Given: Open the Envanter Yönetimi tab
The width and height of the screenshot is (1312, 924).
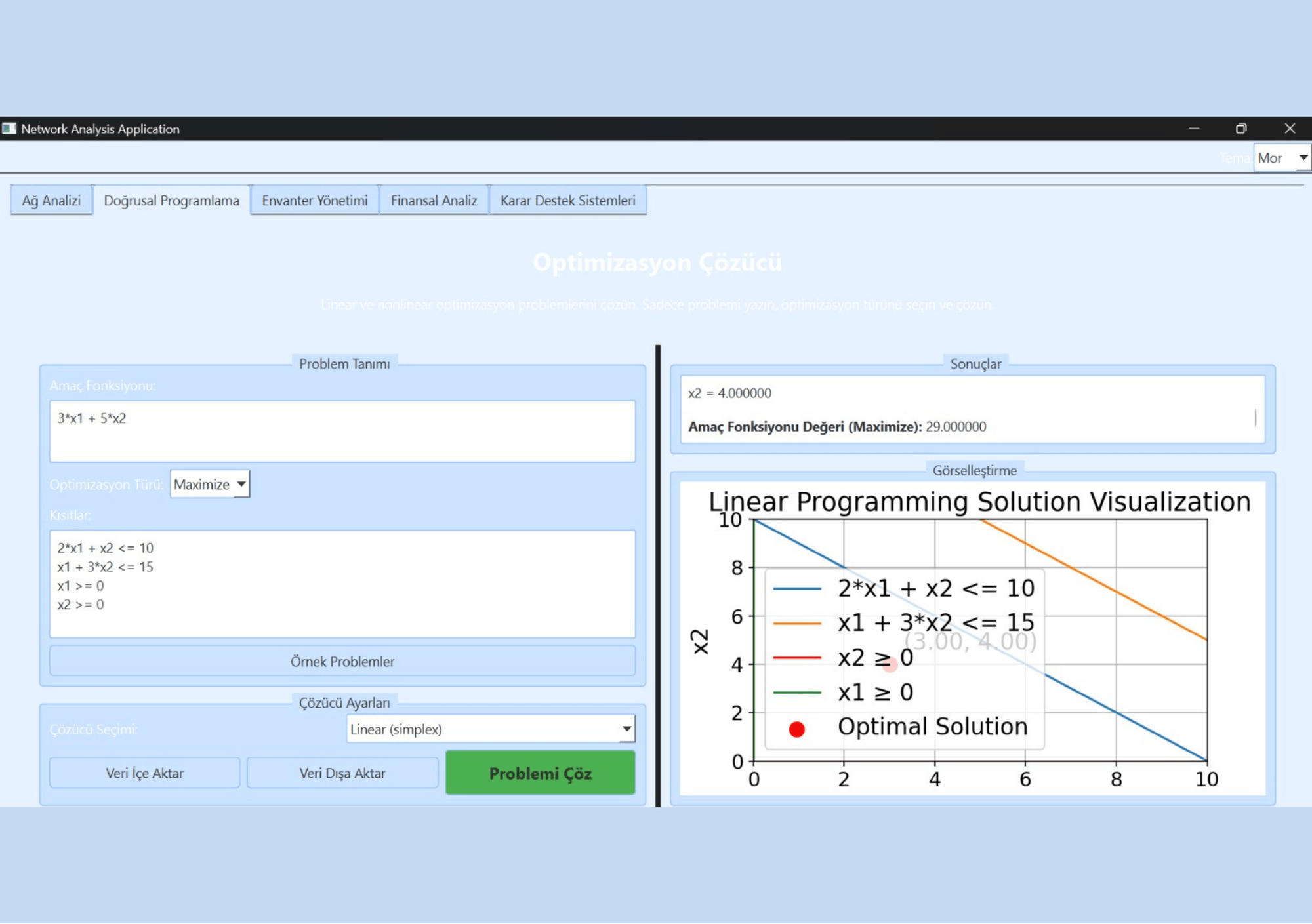Looking at the screenshot, I should point(315,201).
